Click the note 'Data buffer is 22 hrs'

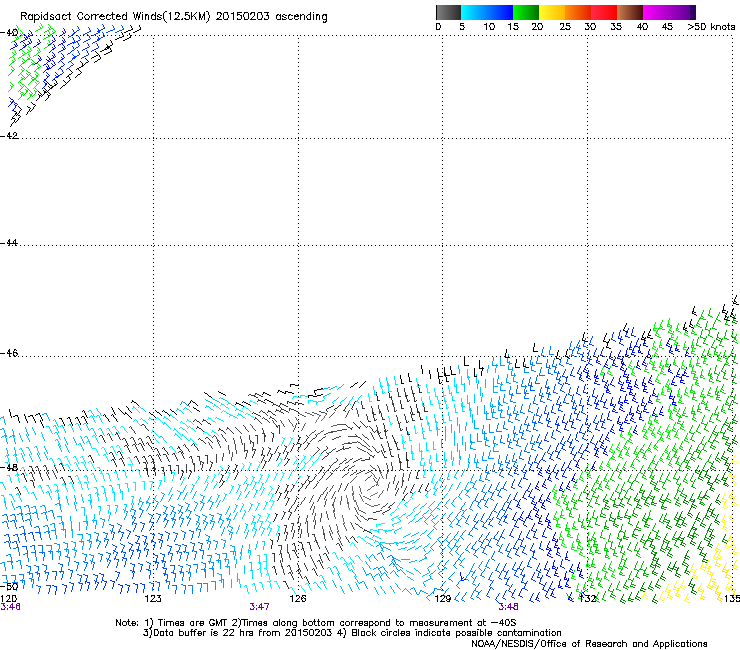coord(203,633)
